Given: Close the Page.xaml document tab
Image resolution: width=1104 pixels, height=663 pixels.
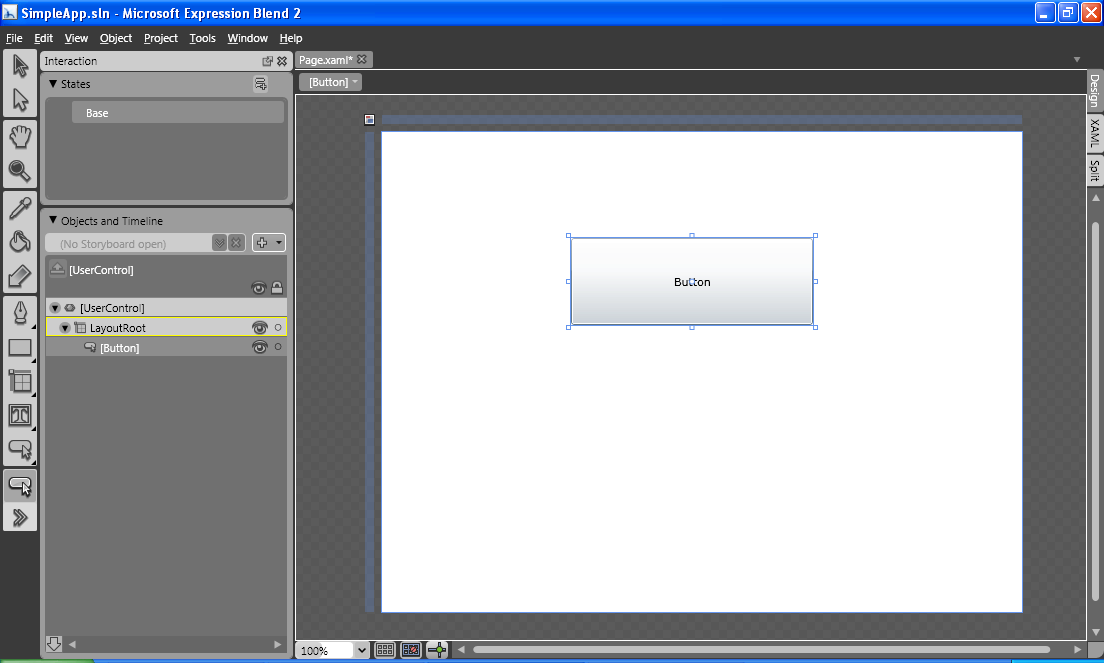Looking at the screenshot, I should point(362,60).
